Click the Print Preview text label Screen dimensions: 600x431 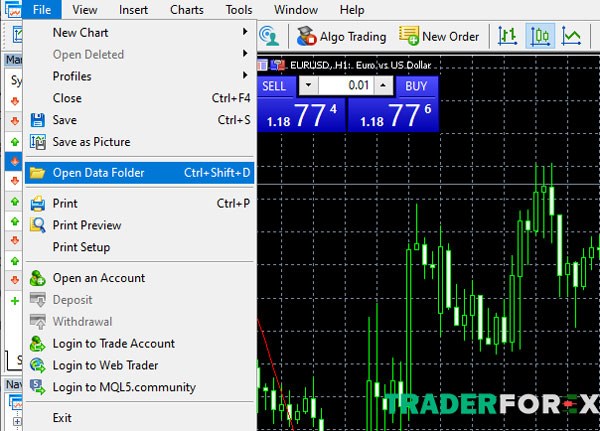87,225
